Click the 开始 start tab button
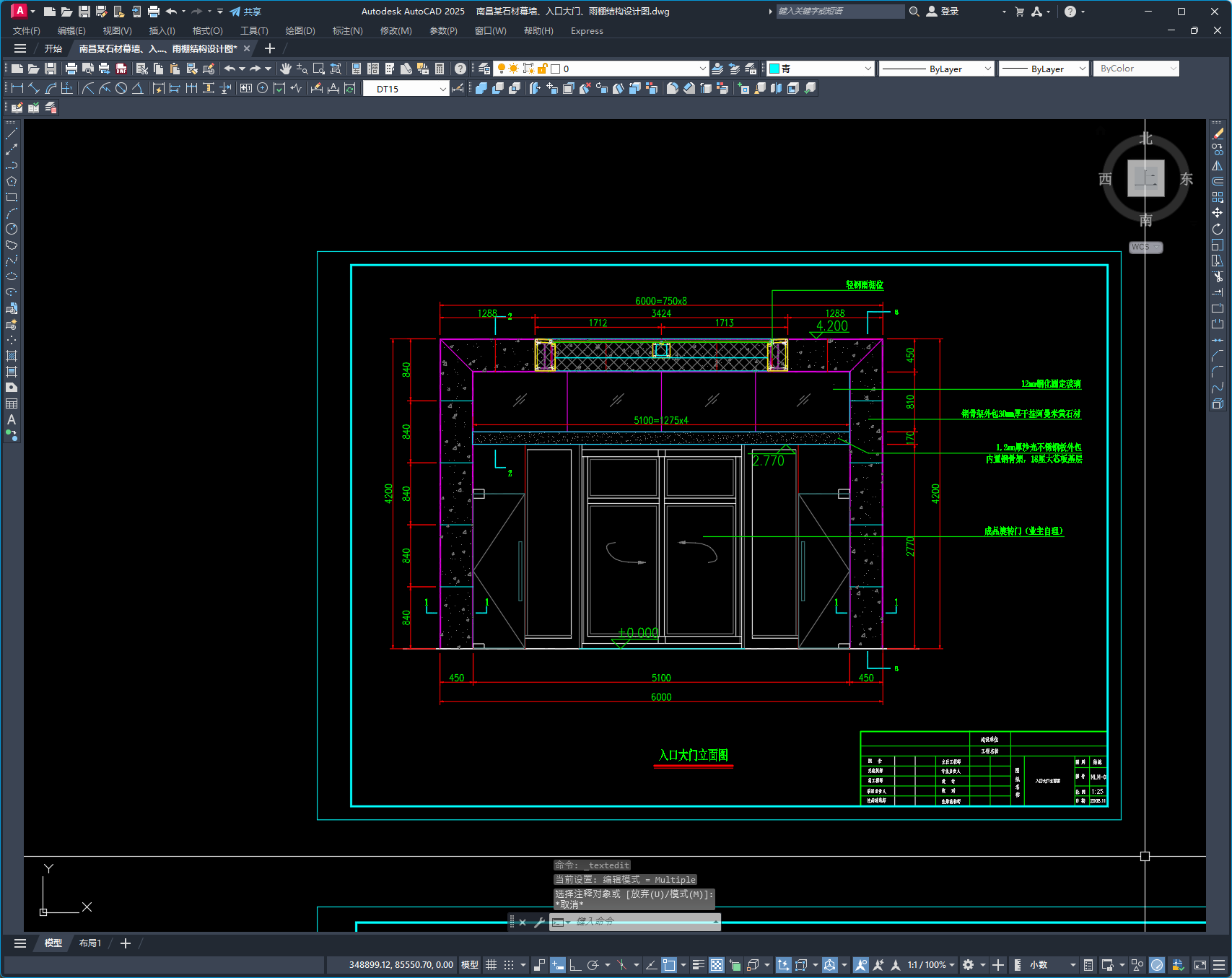The image size is (1232, 978). coord(53,48)
